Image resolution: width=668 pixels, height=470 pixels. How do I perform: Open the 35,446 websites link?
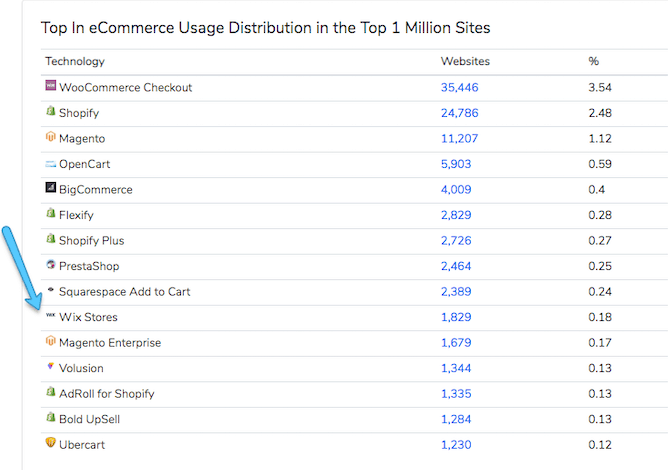(x=459, y=87)
